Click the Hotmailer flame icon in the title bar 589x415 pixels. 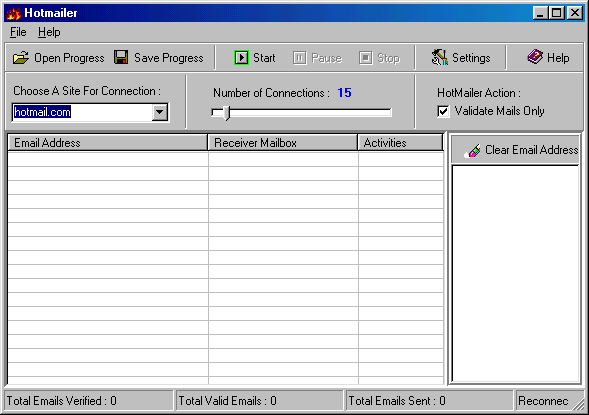(x=14, y=13)
